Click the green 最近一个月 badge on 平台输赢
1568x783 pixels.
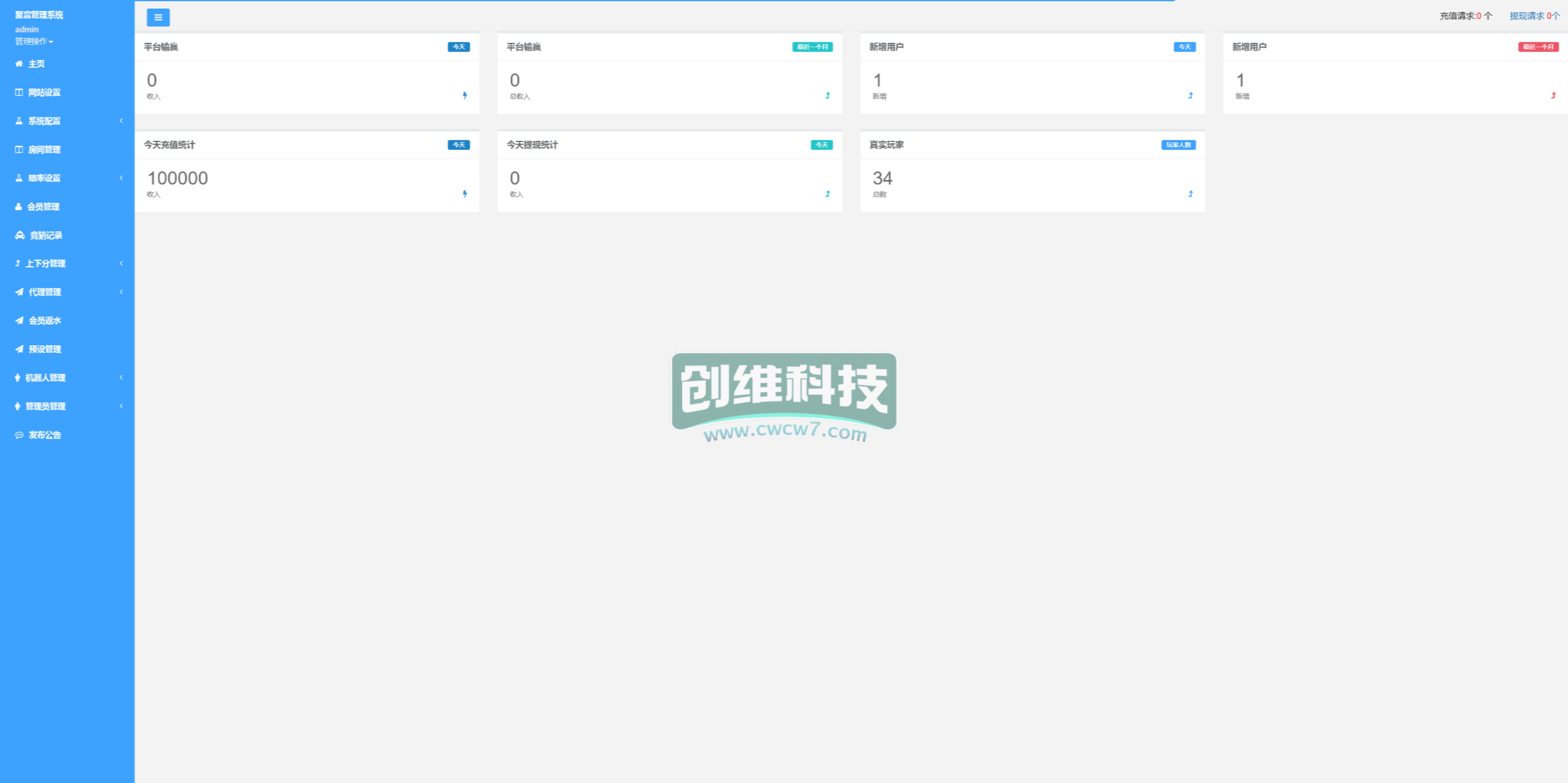[813, 47]
